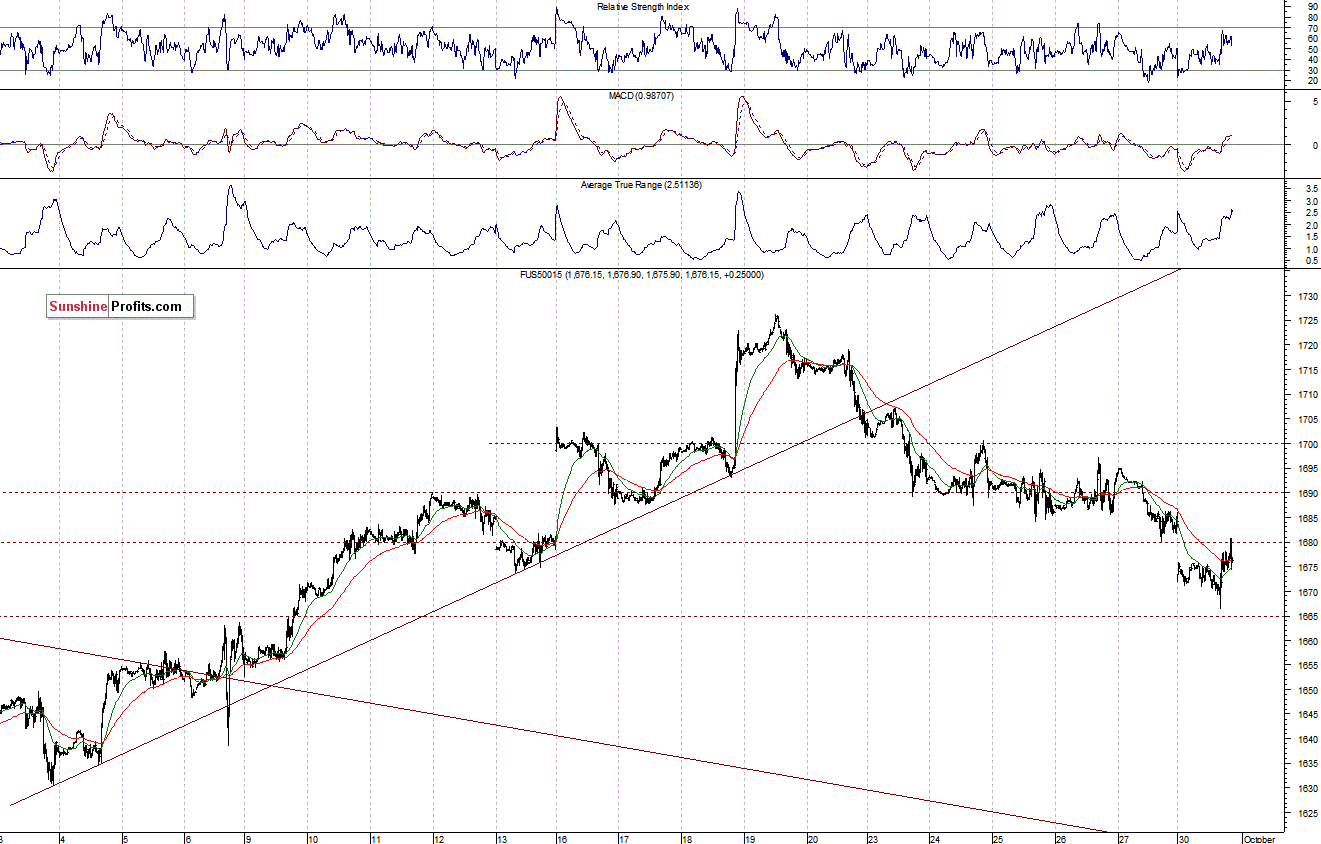Select the 1640 price axis label

(x=1307, y=740)
